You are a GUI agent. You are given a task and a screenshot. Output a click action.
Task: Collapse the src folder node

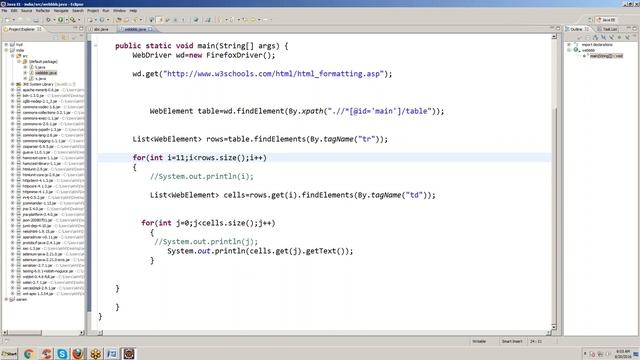13,56
